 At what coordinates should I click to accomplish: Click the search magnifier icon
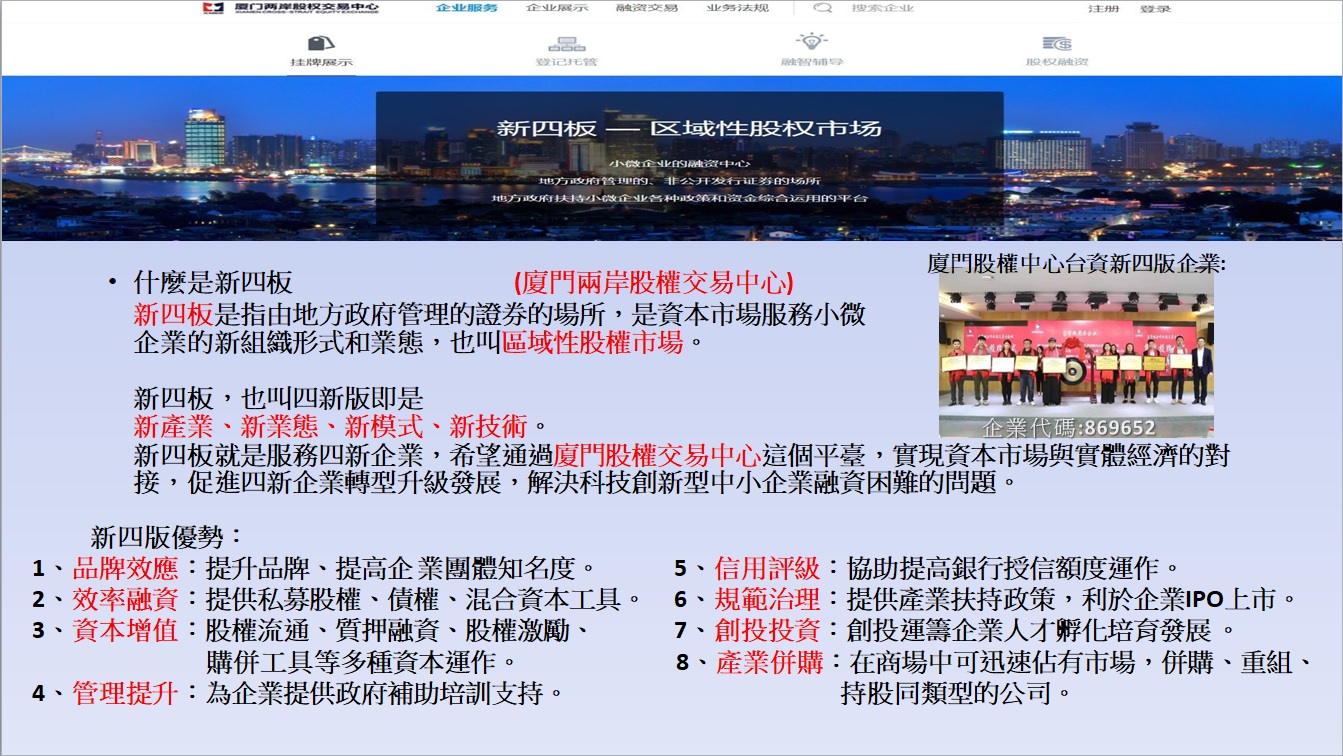[822, 9]
